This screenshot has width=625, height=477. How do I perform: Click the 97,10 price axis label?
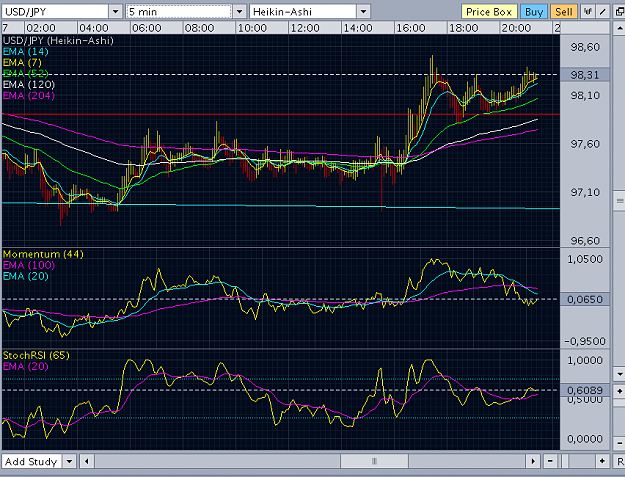[x=585, y=192]
